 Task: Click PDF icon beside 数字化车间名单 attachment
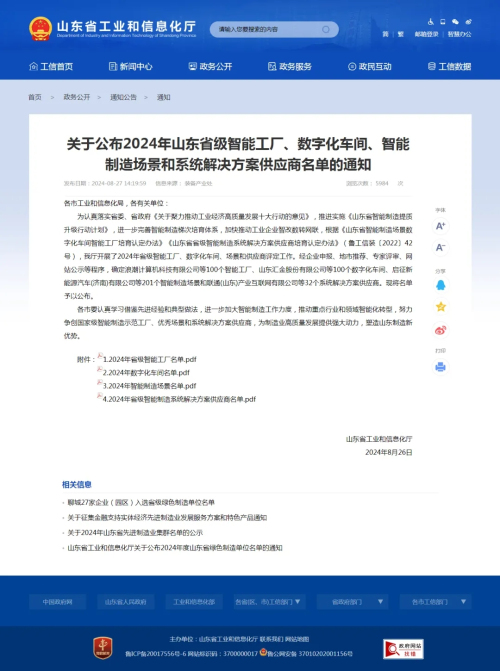click(100, 369)
